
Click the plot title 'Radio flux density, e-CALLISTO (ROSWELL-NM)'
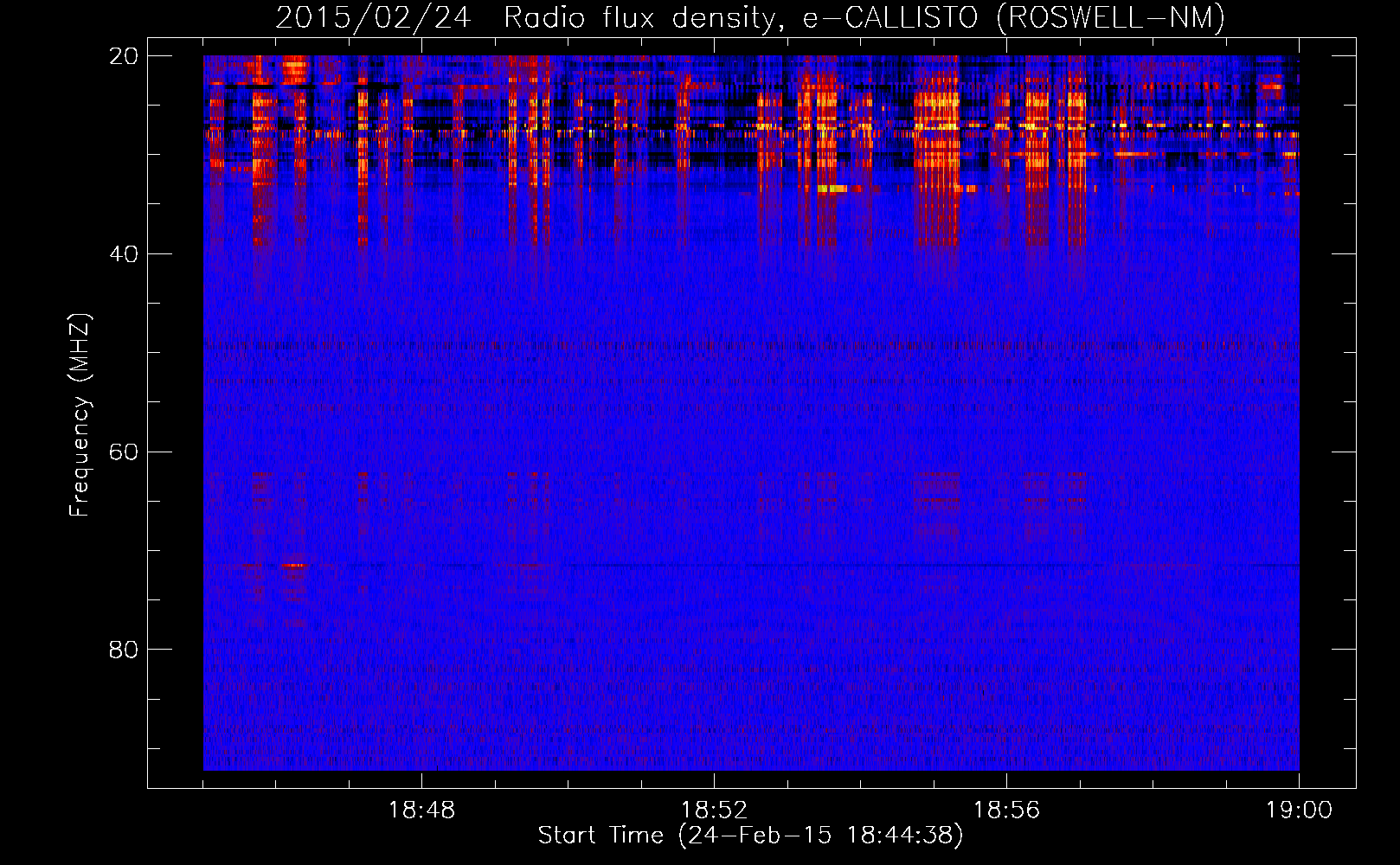pos(864,17)
